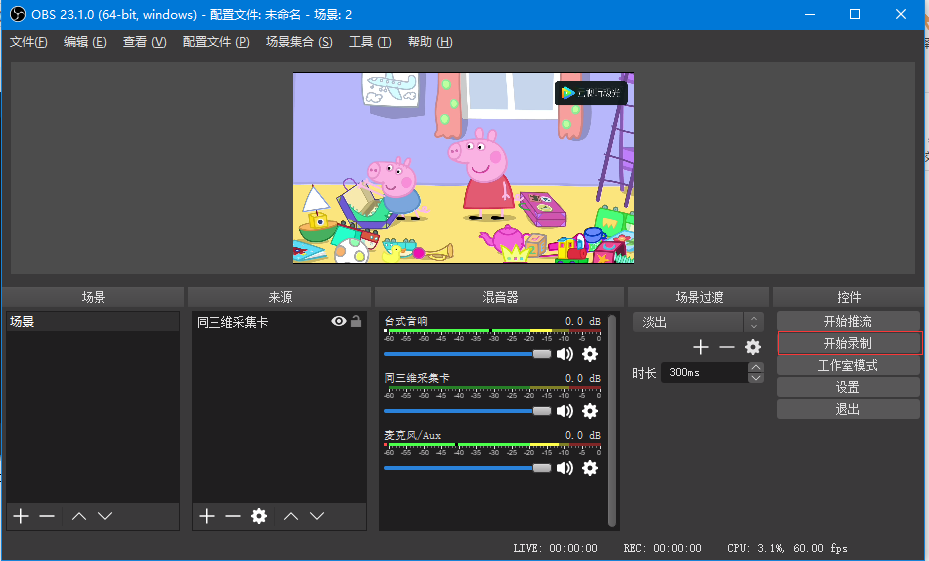Hide 同三维采集卡 source via eye icon
This screenshot has width=929, height=561.
tap(339, 321)
